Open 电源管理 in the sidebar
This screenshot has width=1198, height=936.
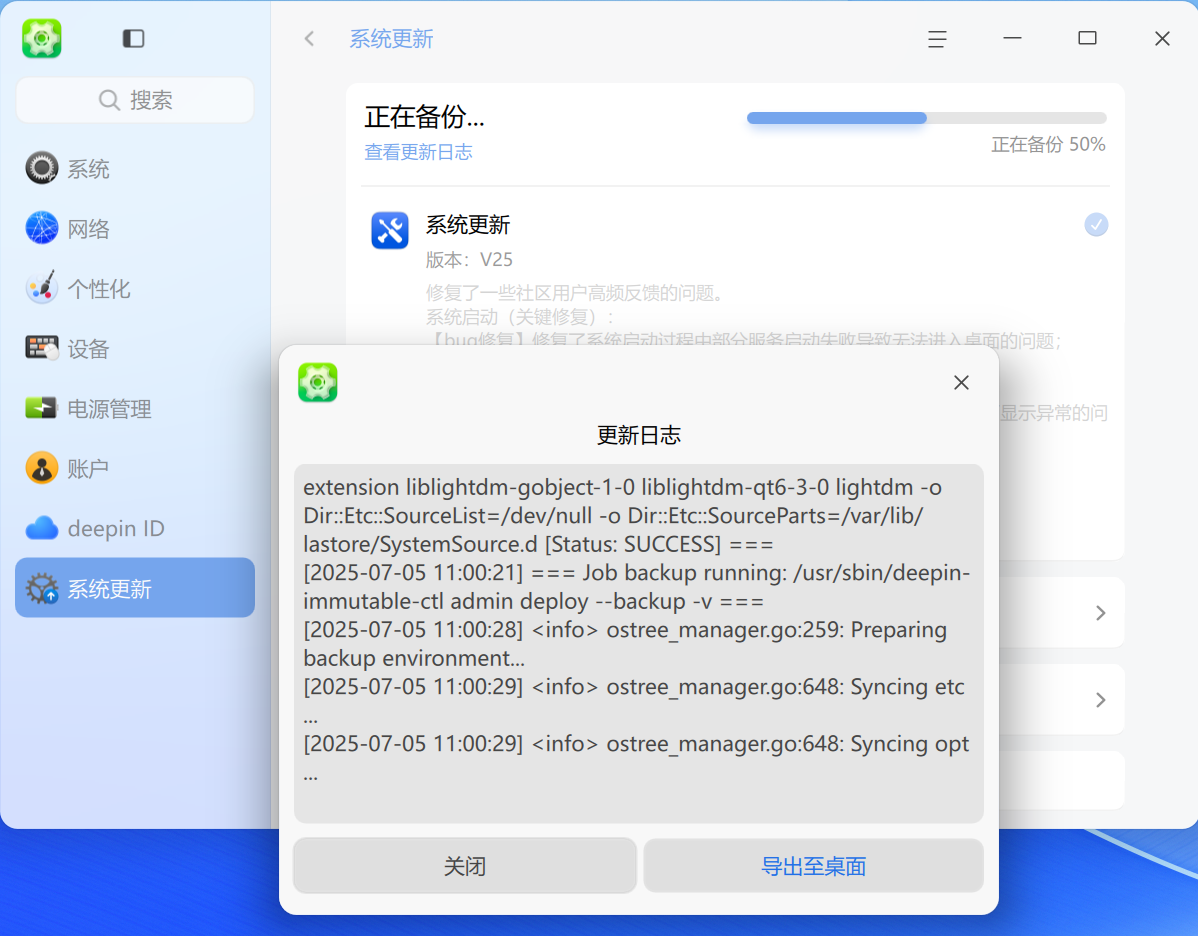[x=135, y=409]
